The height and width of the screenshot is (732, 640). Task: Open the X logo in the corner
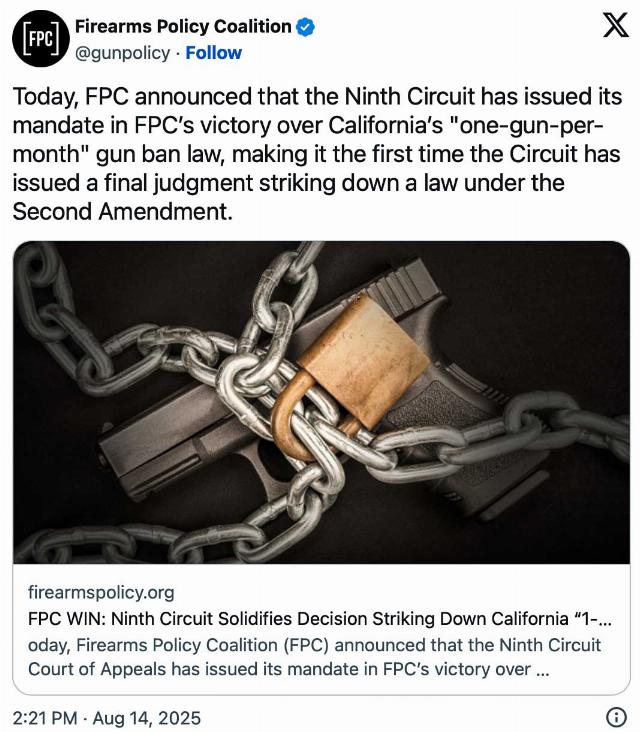[616, 25]
